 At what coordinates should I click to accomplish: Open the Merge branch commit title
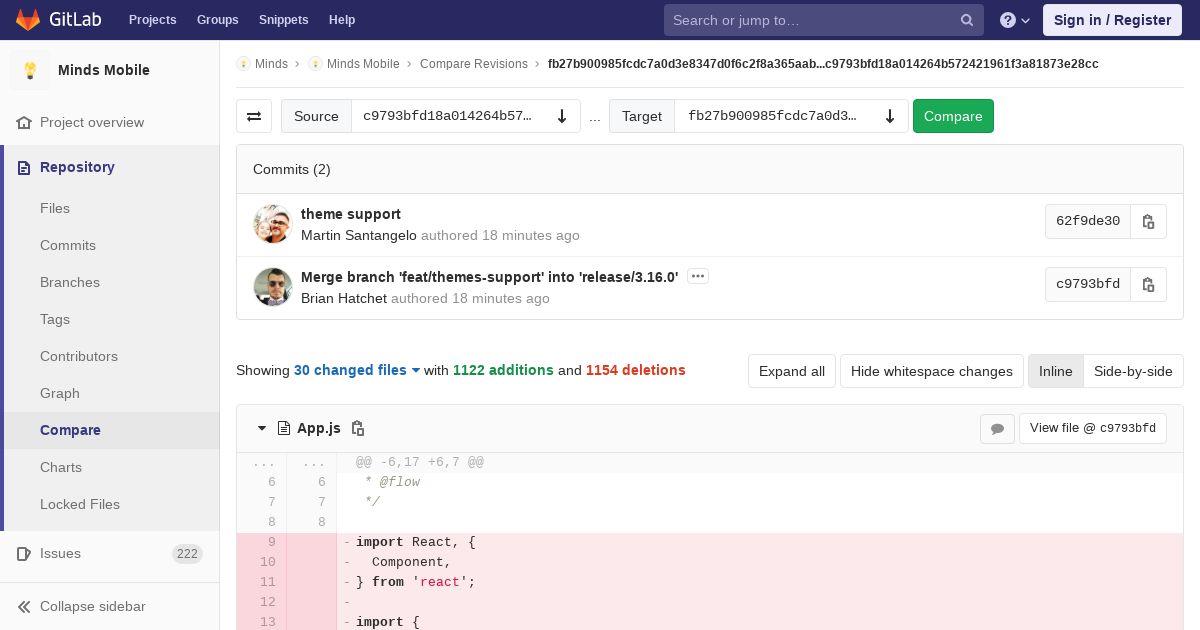click(490, 277)
